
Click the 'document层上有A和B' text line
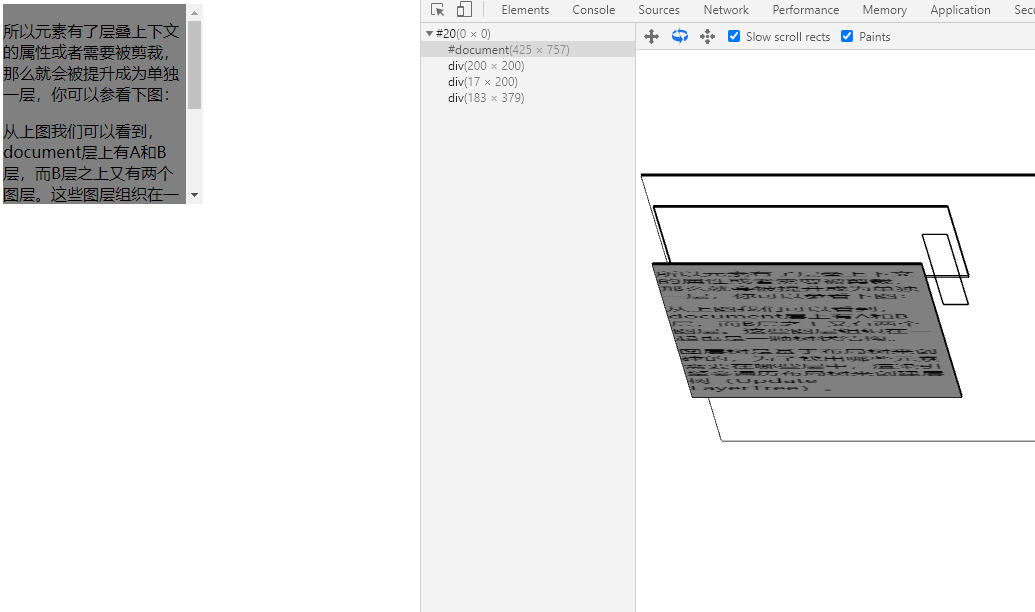tap(84, 153)
